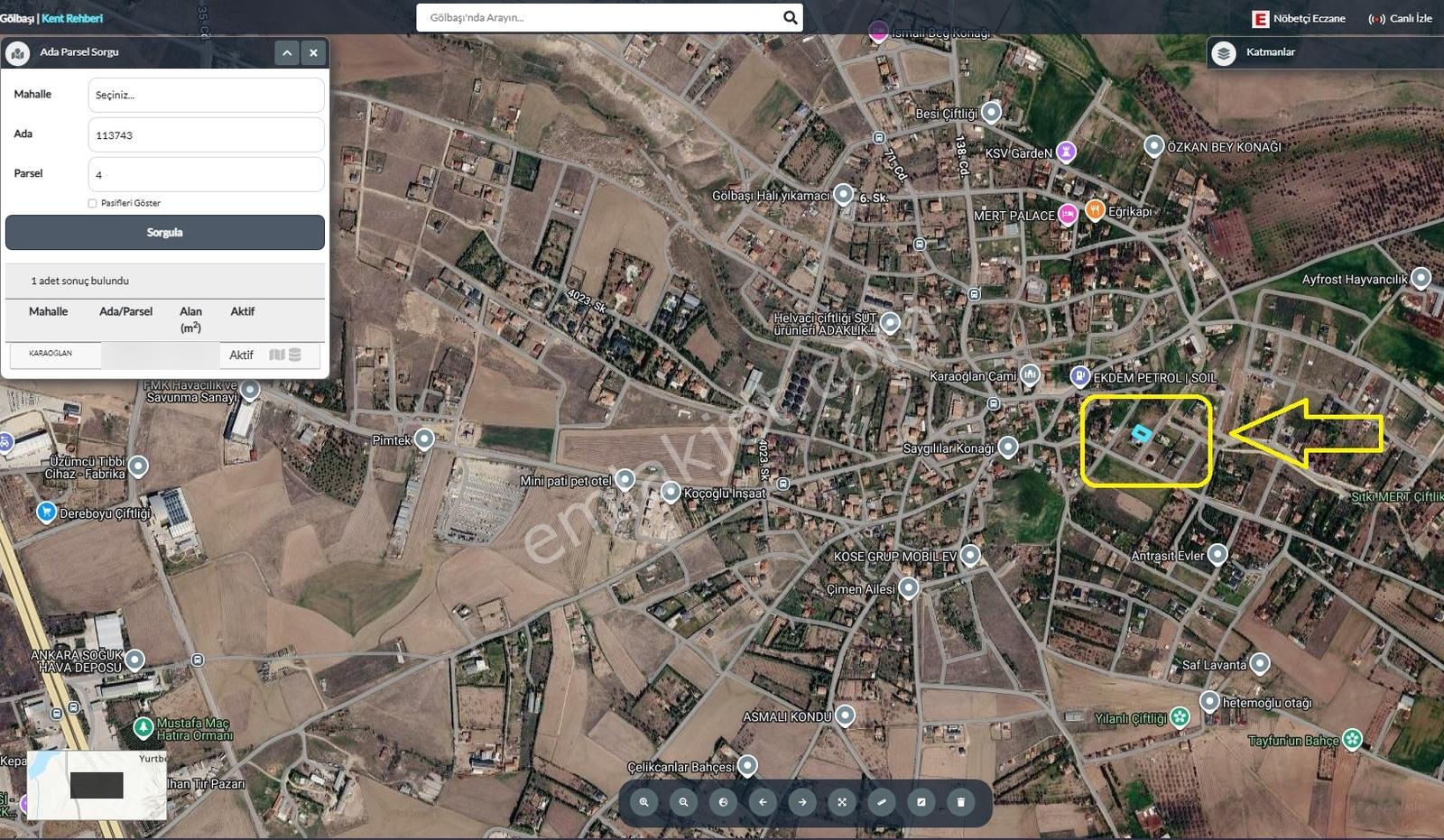
Task: Click the Koçoğlu İnşaat map pin
Action: [x=671, y=492]
